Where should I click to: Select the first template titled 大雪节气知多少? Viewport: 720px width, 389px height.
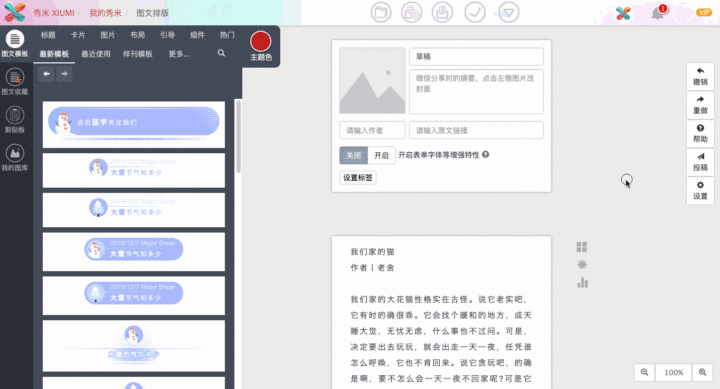tap(134, 170)
